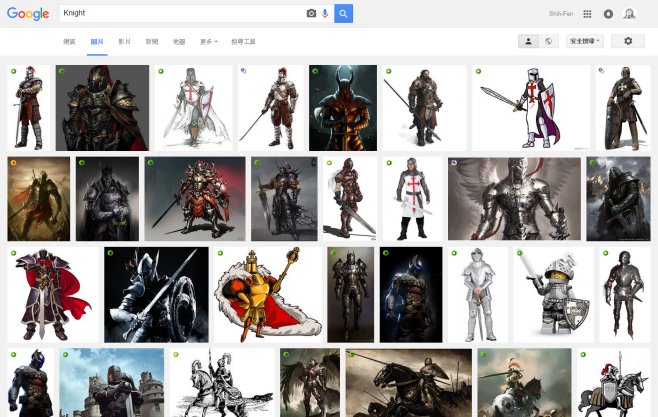Switch to the 網頁 web tab
This screenshot has height=417, width=658.
pyautogui.click(x=69, y=42)
